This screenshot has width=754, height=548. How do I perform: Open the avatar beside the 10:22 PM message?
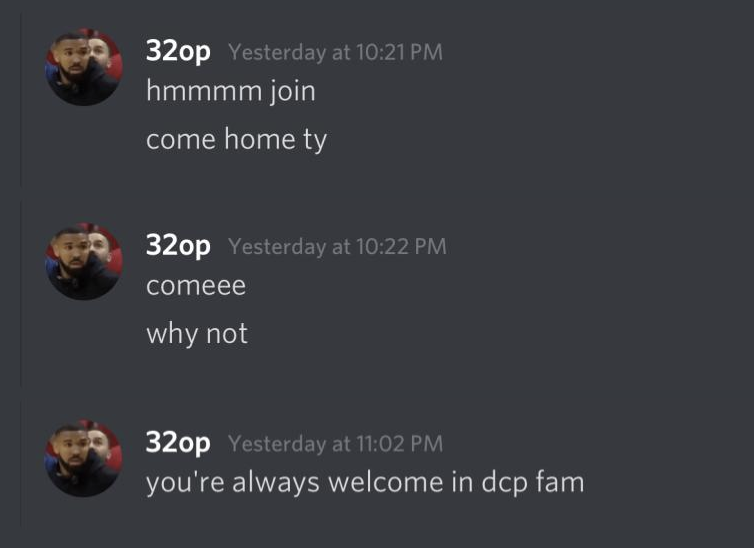pyautogui.click(x=84, y=262)
